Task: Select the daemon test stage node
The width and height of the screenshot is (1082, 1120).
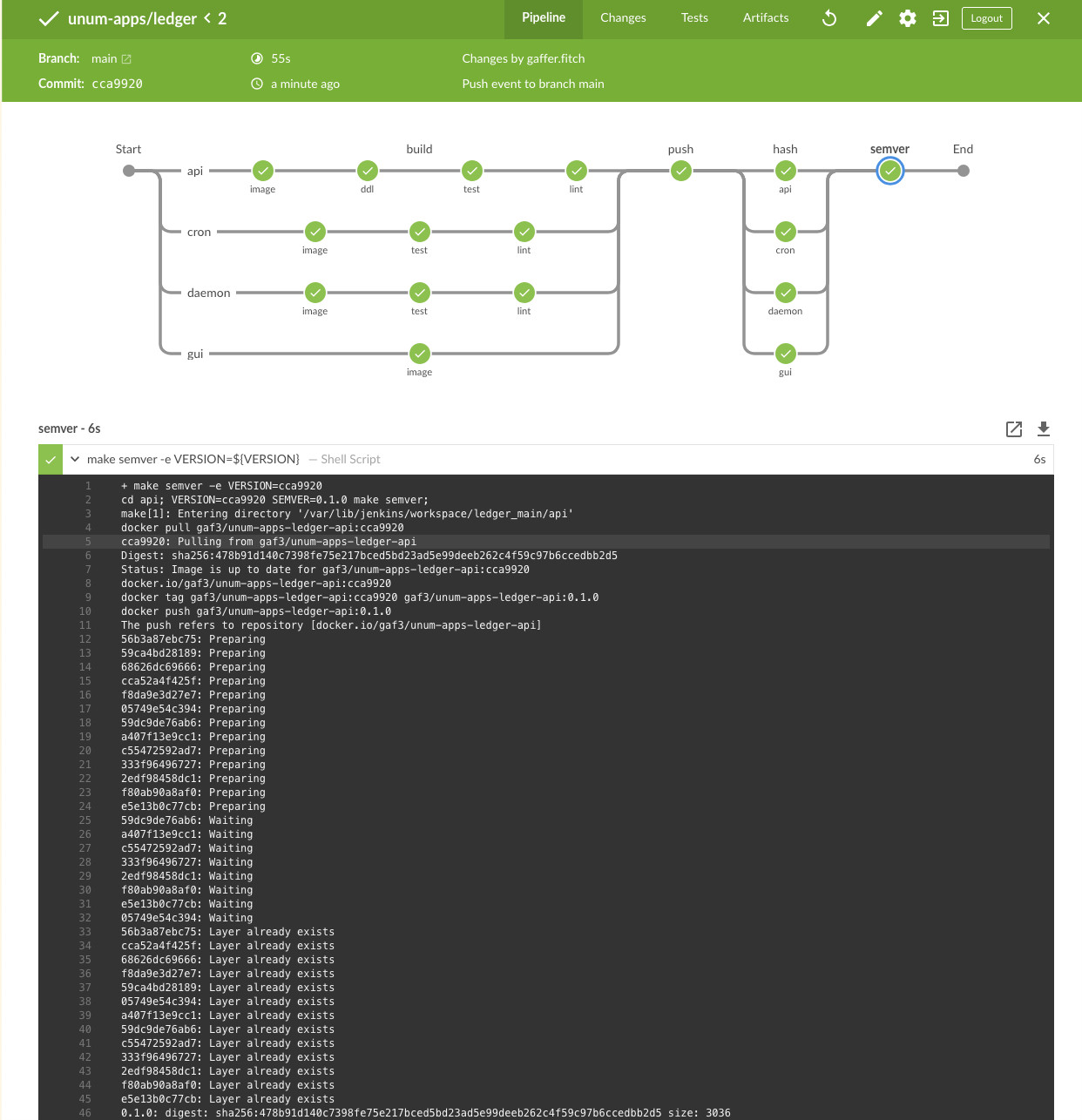Action: click(x=420, y=293)
